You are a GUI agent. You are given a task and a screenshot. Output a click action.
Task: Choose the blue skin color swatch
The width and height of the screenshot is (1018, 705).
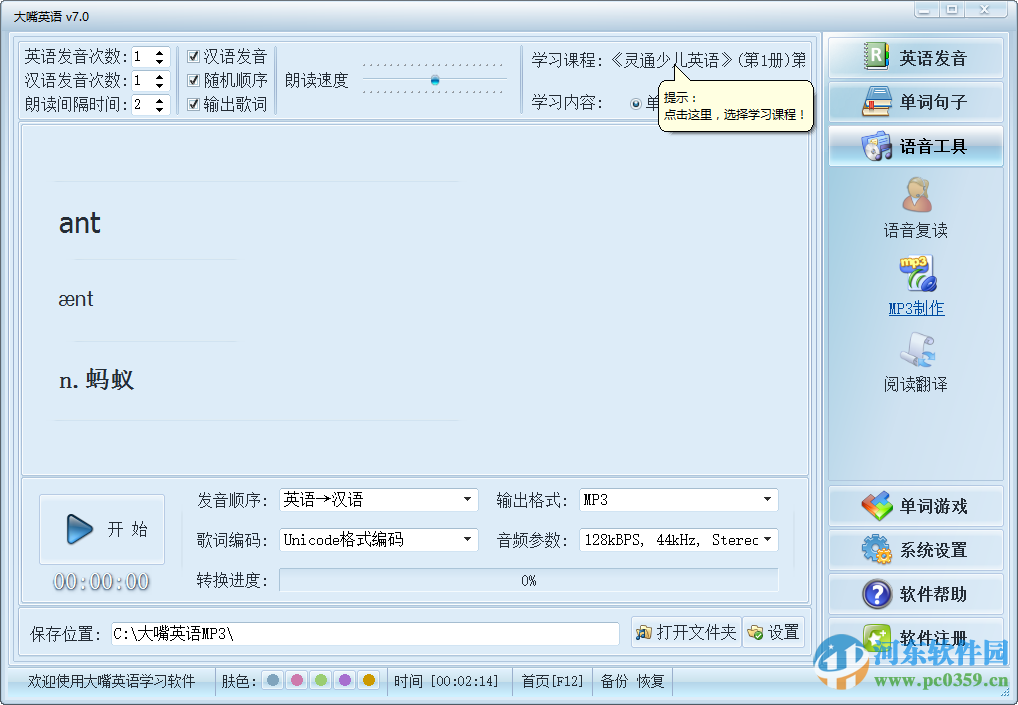[273, 680]
